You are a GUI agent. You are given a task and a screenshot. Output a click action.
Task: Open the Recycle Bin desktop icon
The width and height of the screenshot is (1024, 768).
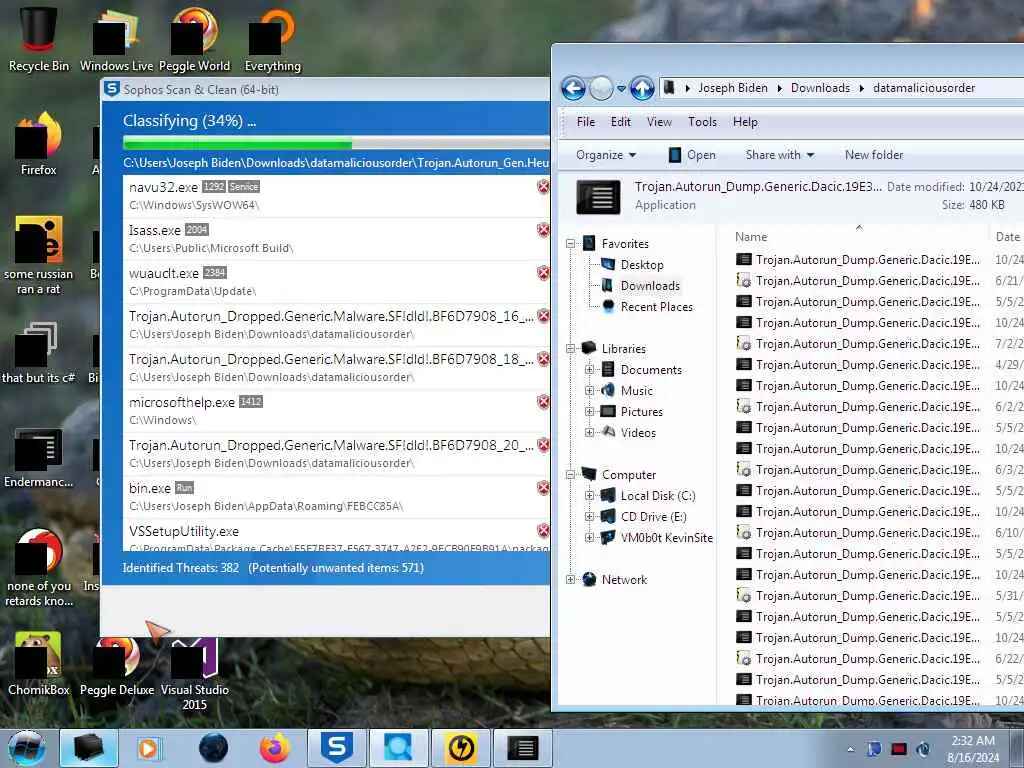pos(39,38)
